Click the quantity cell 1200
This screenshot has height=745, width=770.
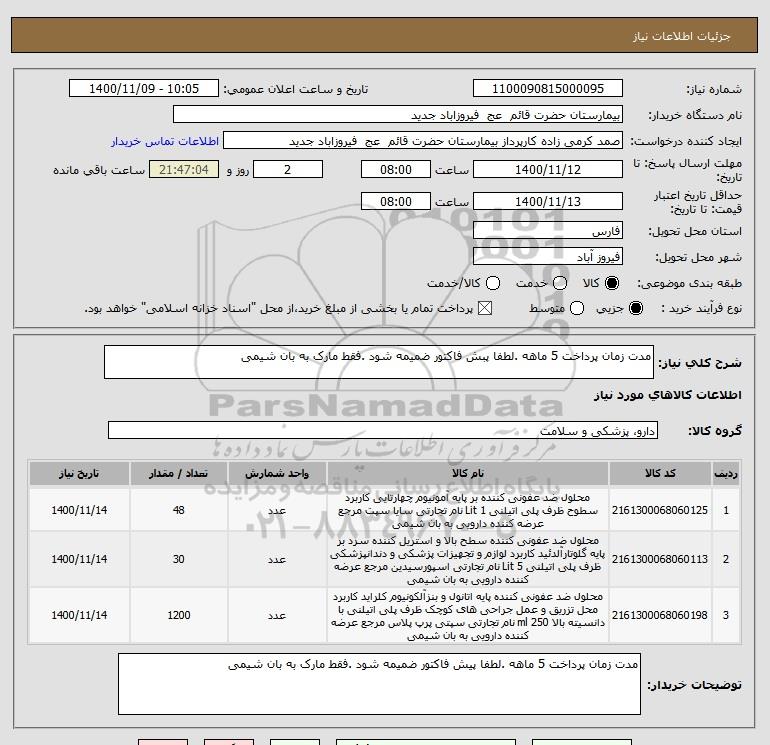pos(178,615)
